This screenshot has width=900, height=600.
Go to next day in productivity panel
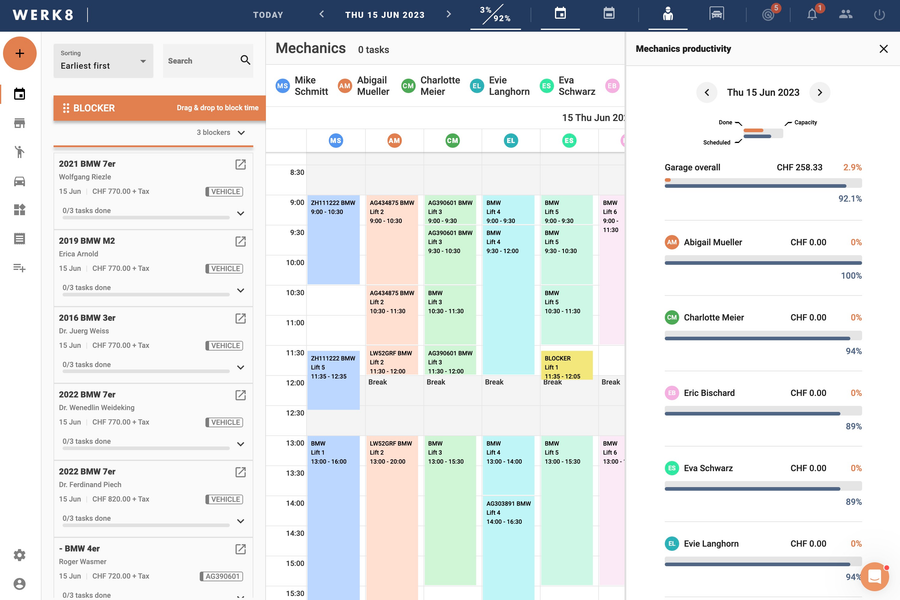coord(819,92)
